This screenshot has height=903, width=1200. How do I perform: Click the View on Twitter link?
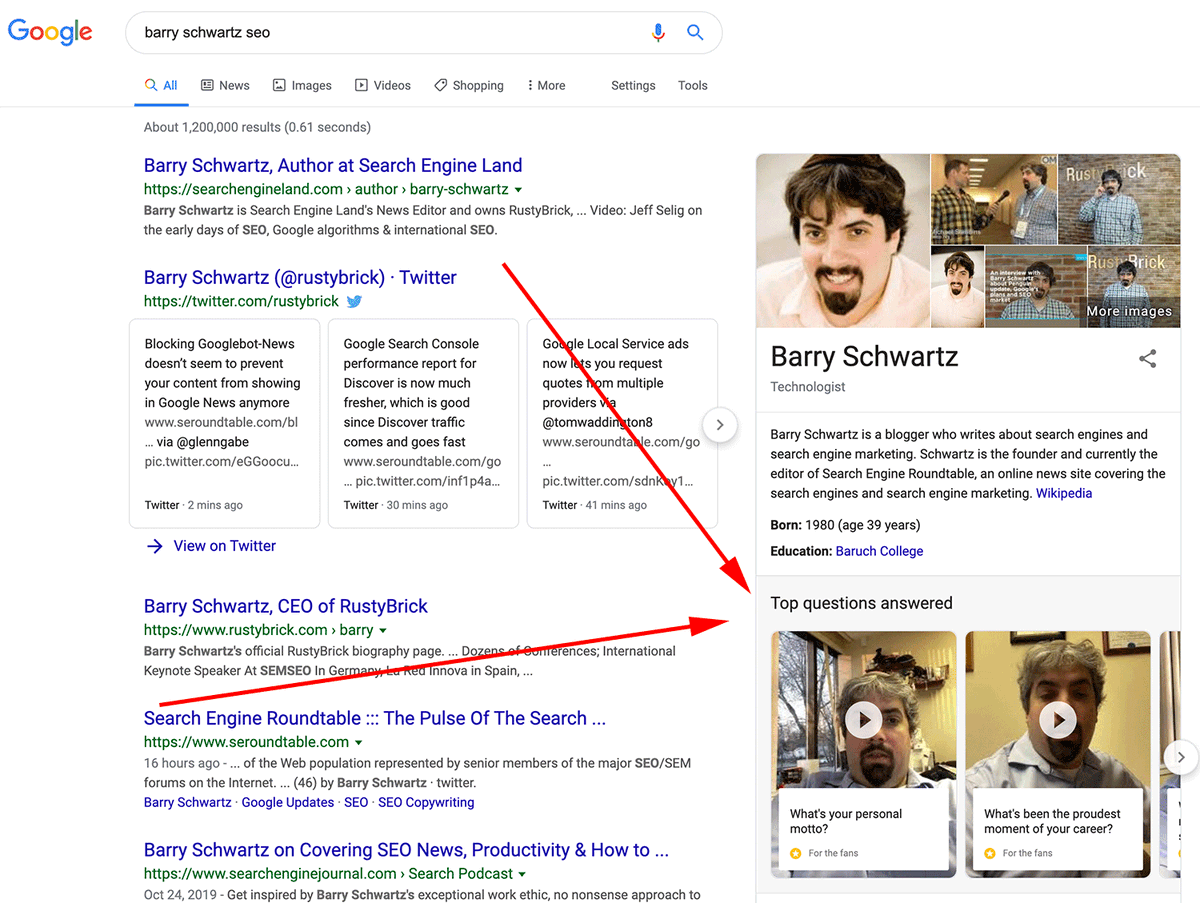point(225,546)
